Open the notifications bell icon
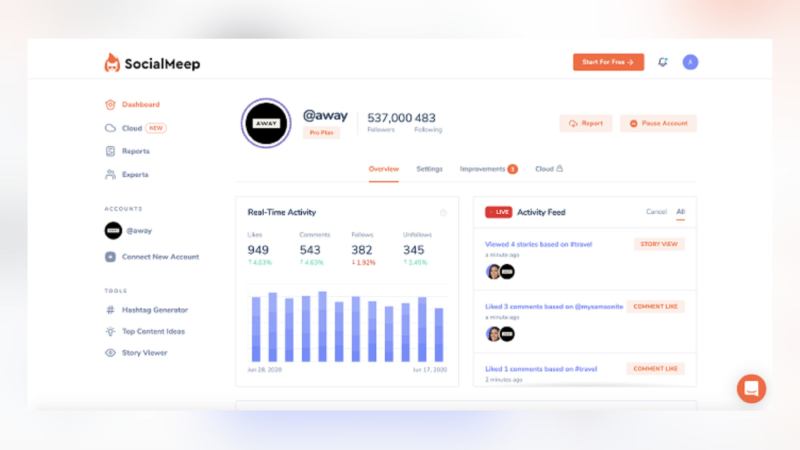This screenshot has height=450, width=800. [662, 62]
